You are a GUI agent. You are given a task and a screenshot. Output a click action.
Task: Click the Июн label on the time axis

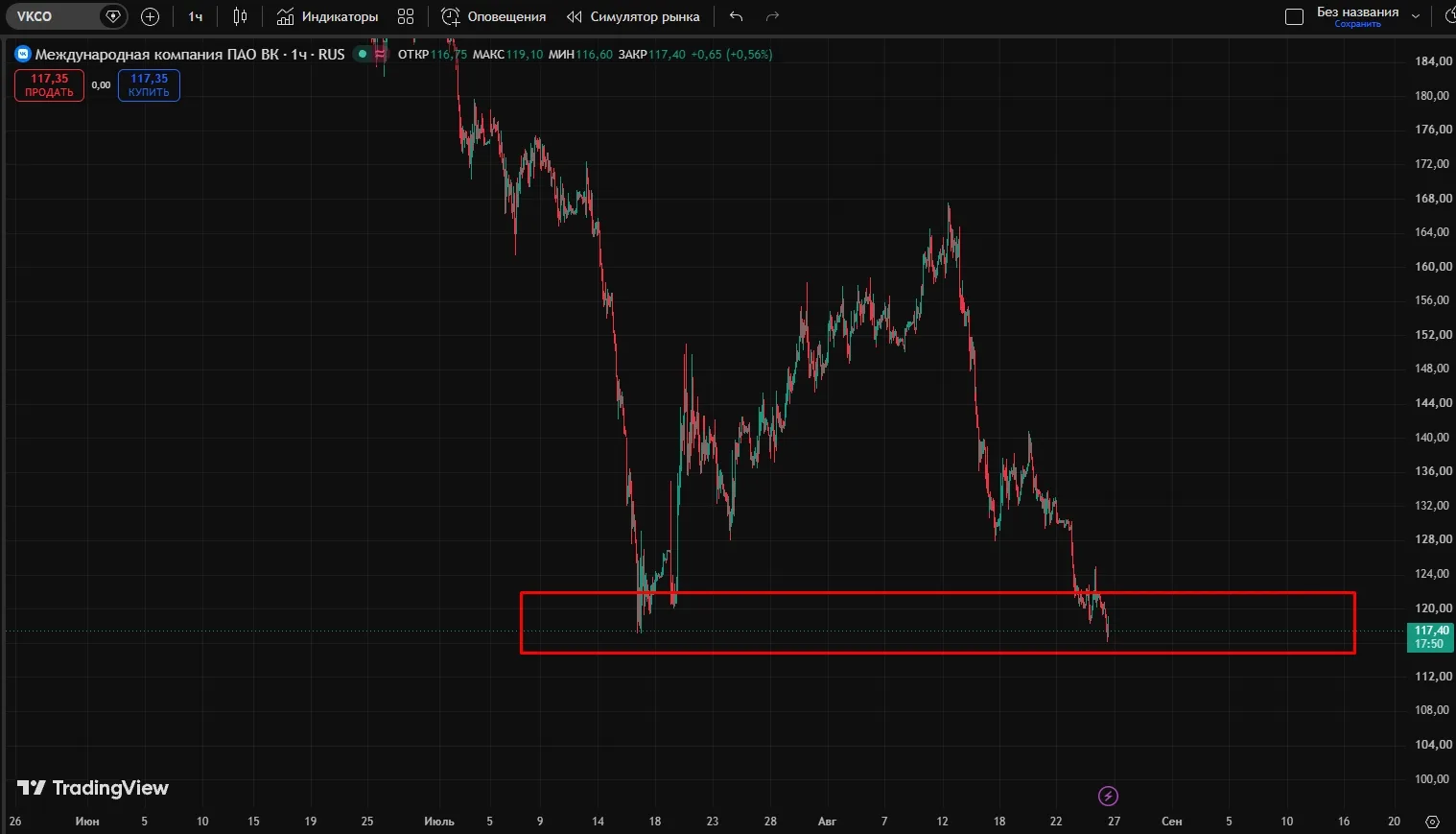[x=87, y=822]
